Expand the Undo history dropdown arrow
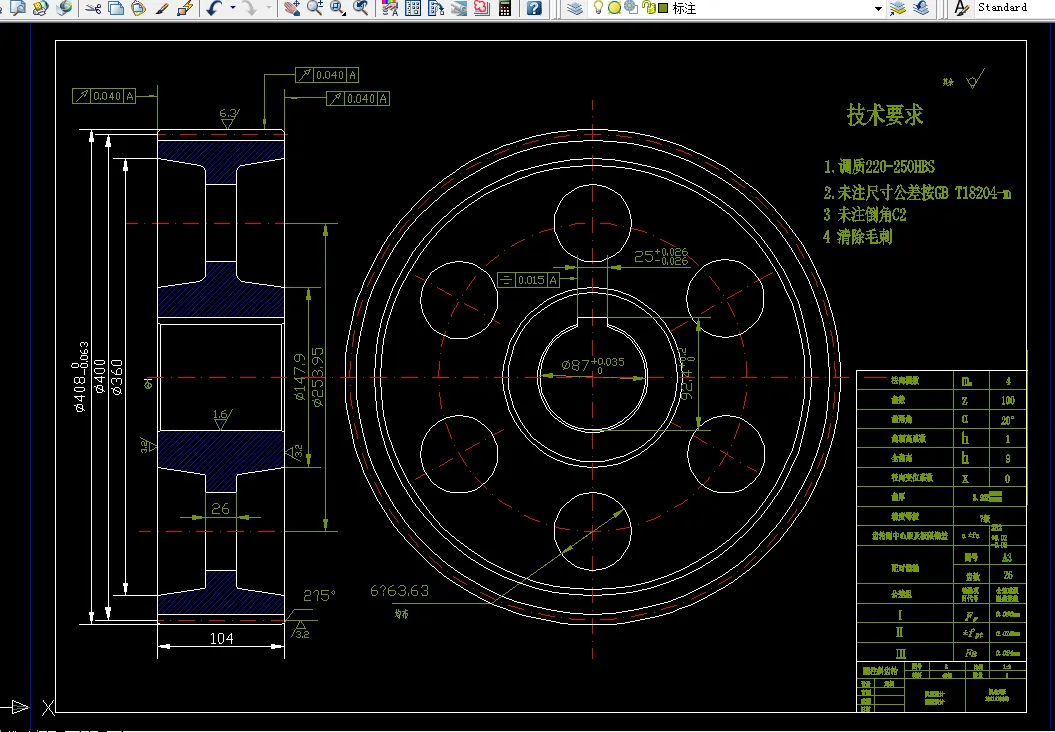1055x732 pixels. (233, 8)
